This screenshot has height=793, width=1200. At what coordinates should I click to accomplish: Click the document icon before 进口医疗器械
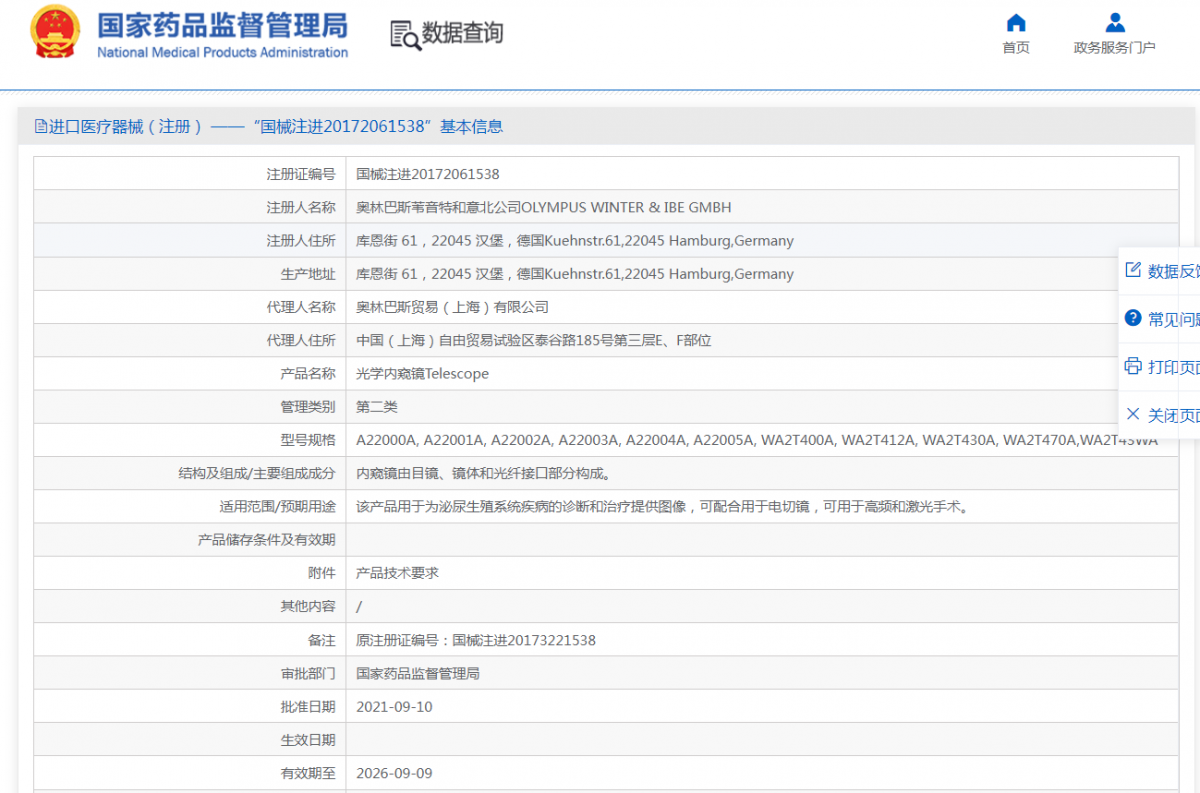pos(40,126)
